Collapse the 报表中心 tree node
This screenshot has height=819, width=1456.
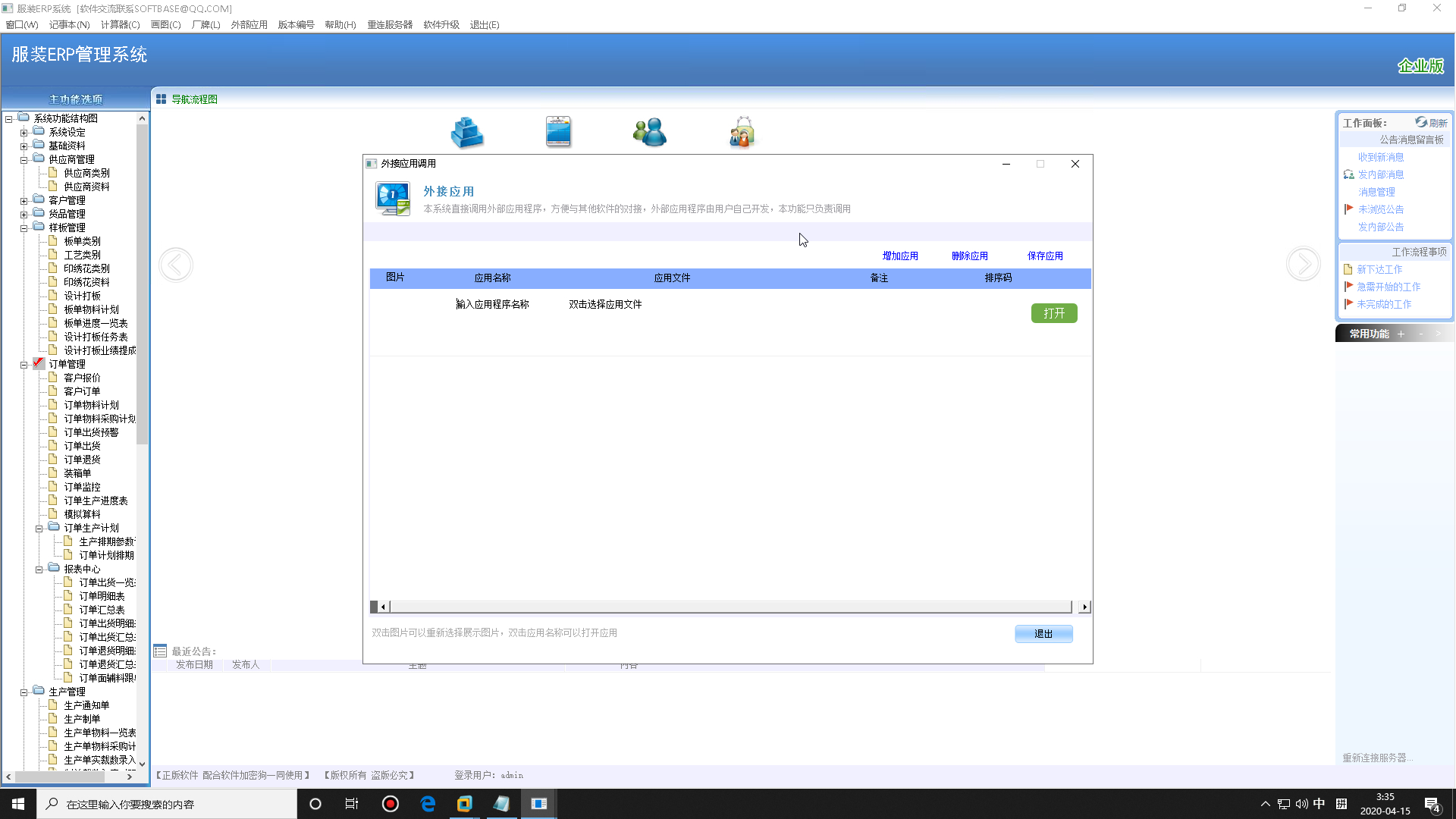39,570
